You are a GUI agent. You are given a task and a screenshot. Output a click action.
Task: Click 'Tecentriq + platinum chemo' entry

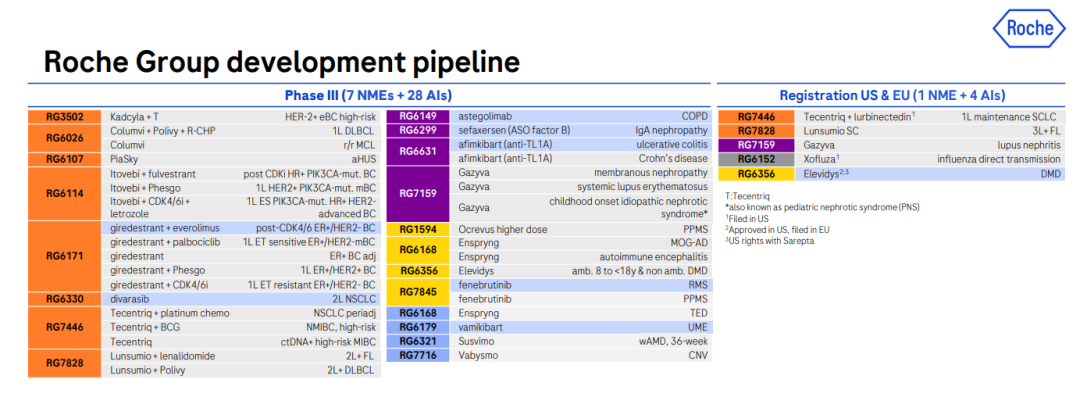(x=169, y=313)
